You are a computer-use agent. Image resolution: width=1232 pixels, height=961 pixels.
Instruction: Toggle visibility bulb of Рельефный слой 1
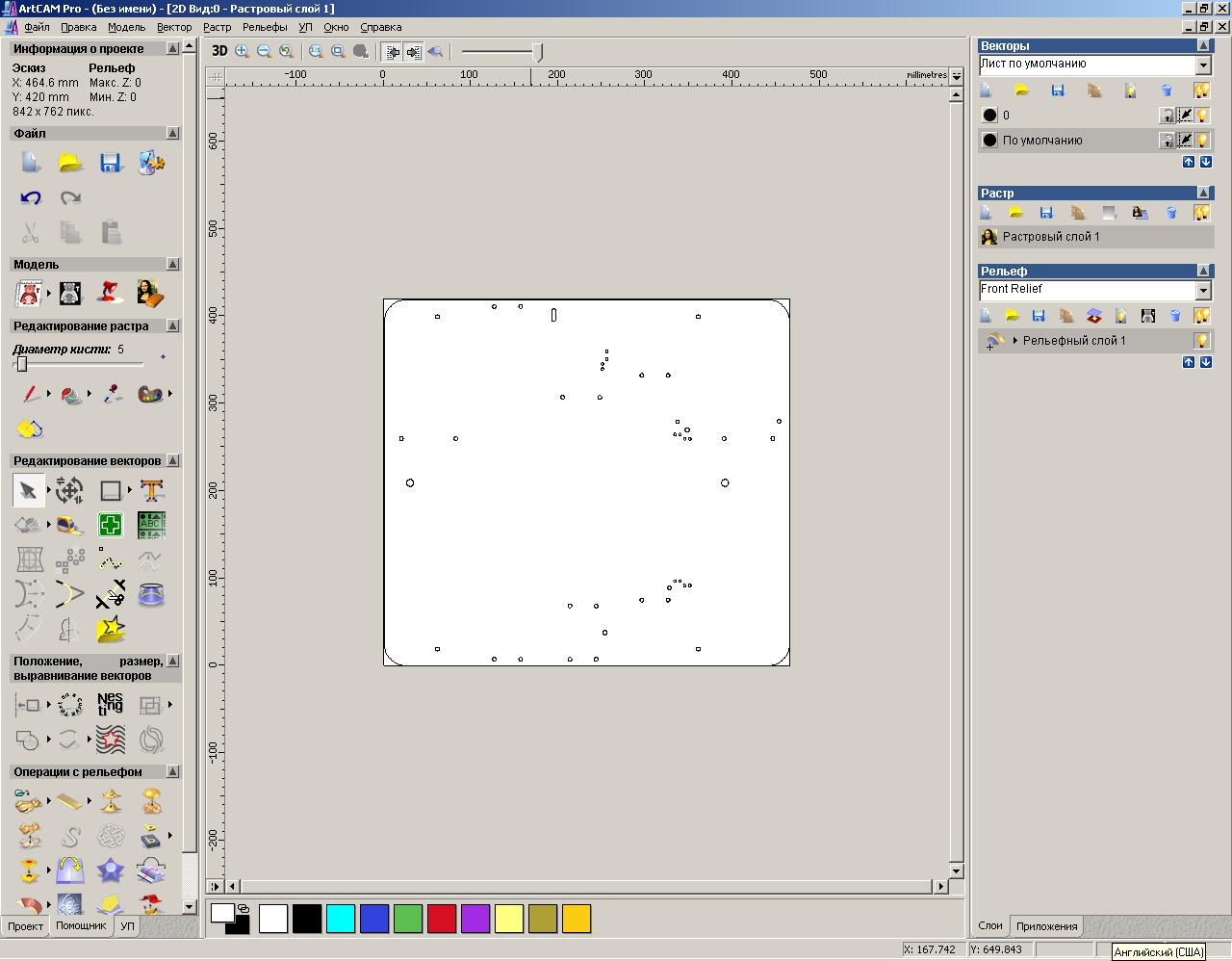(1201, 341)
